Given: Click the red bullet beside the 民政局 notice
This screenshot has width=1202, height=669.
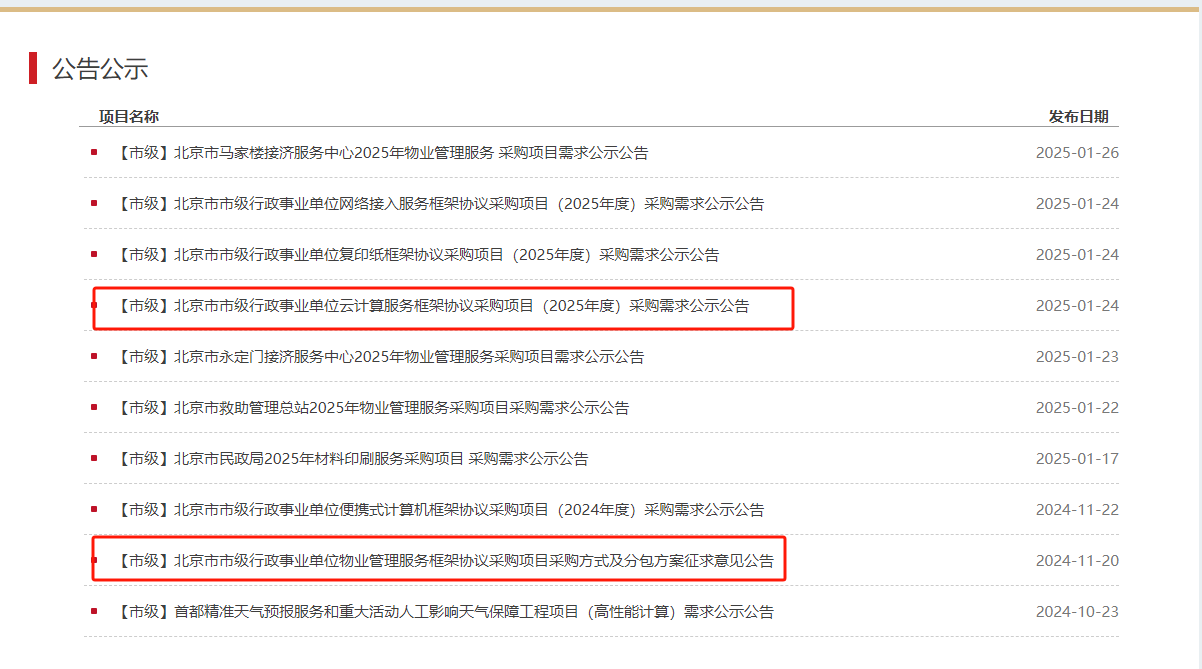Looking at the screenshot, I should click(94, 458).
